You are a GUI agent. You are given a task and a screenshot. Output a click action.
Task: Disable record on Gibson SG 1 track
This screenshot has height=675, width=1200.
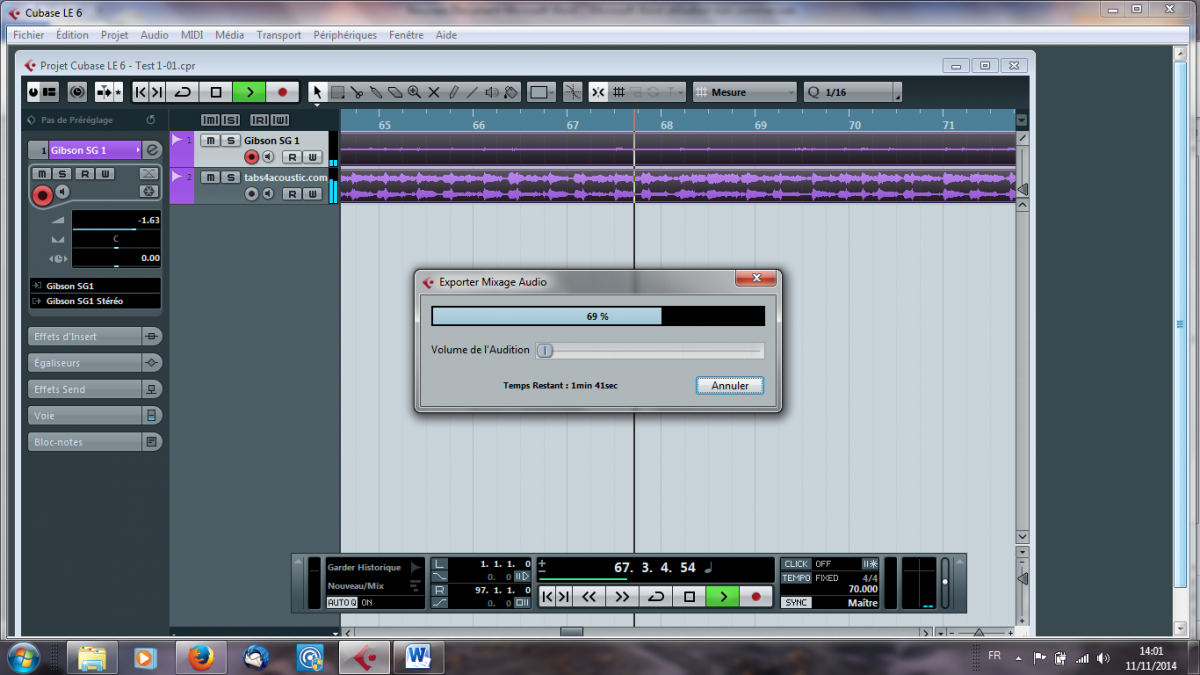coord(251,157)
